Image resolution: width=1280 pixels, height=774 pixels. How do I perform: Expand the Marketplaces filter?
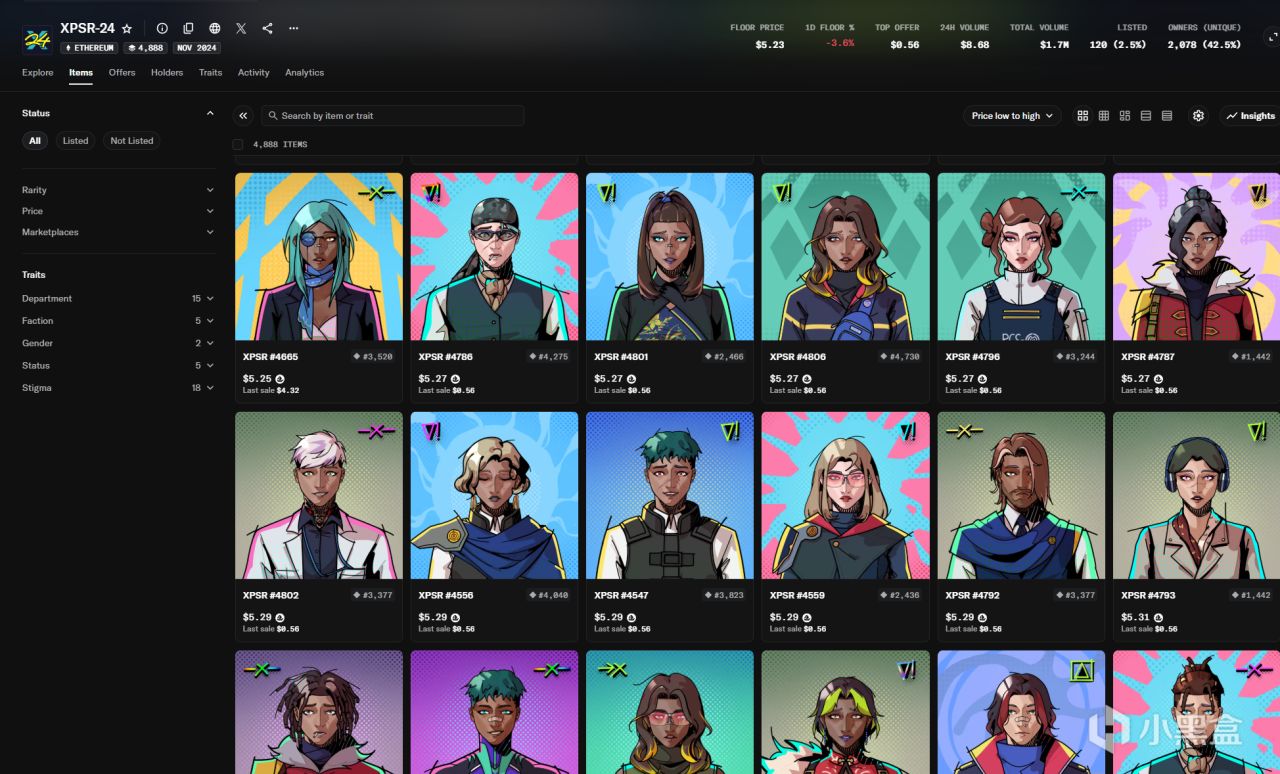click(x=118, y=232)
